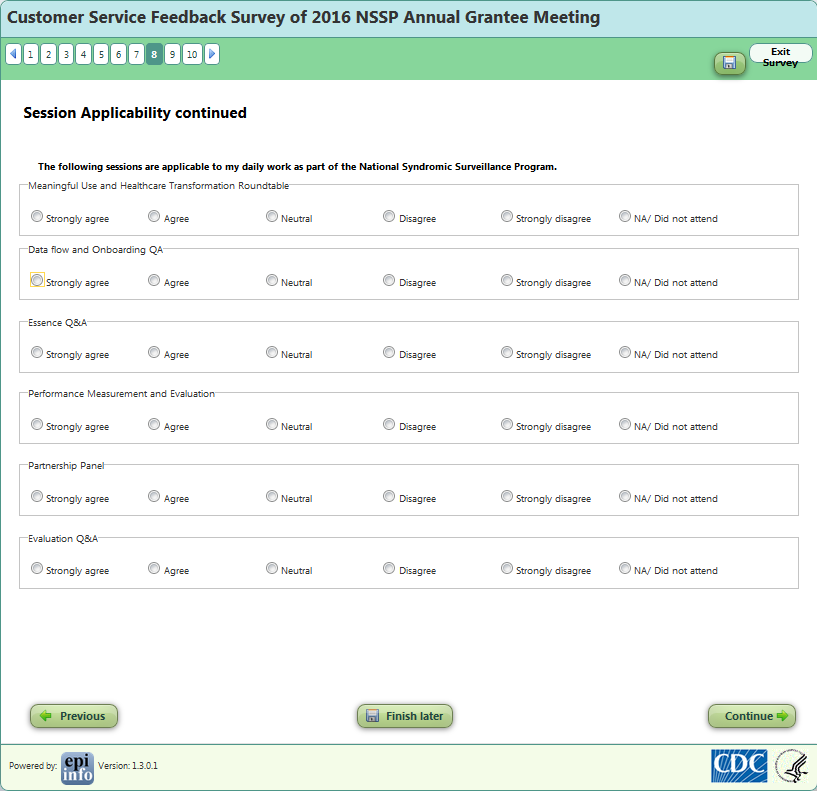Select NA/ Did not attend for Data flow Onboarding QA
Viewport: 817px width, 791px height.
pos(625,280)
